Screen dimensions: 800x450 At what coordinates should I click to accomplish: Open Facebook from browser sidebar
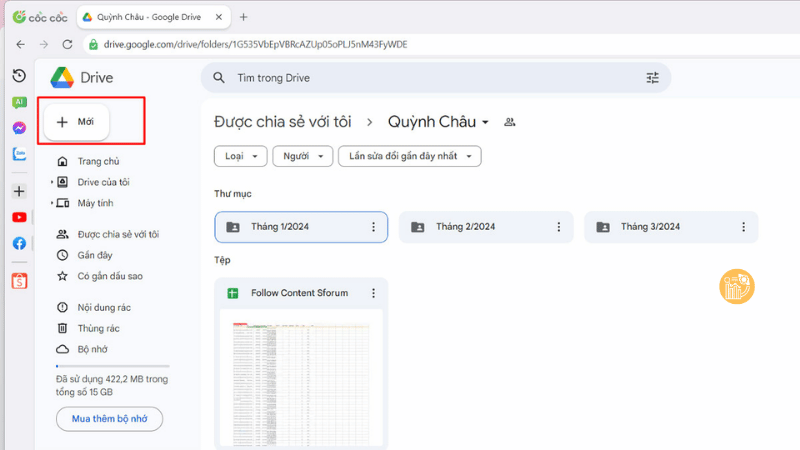point(19,243)
